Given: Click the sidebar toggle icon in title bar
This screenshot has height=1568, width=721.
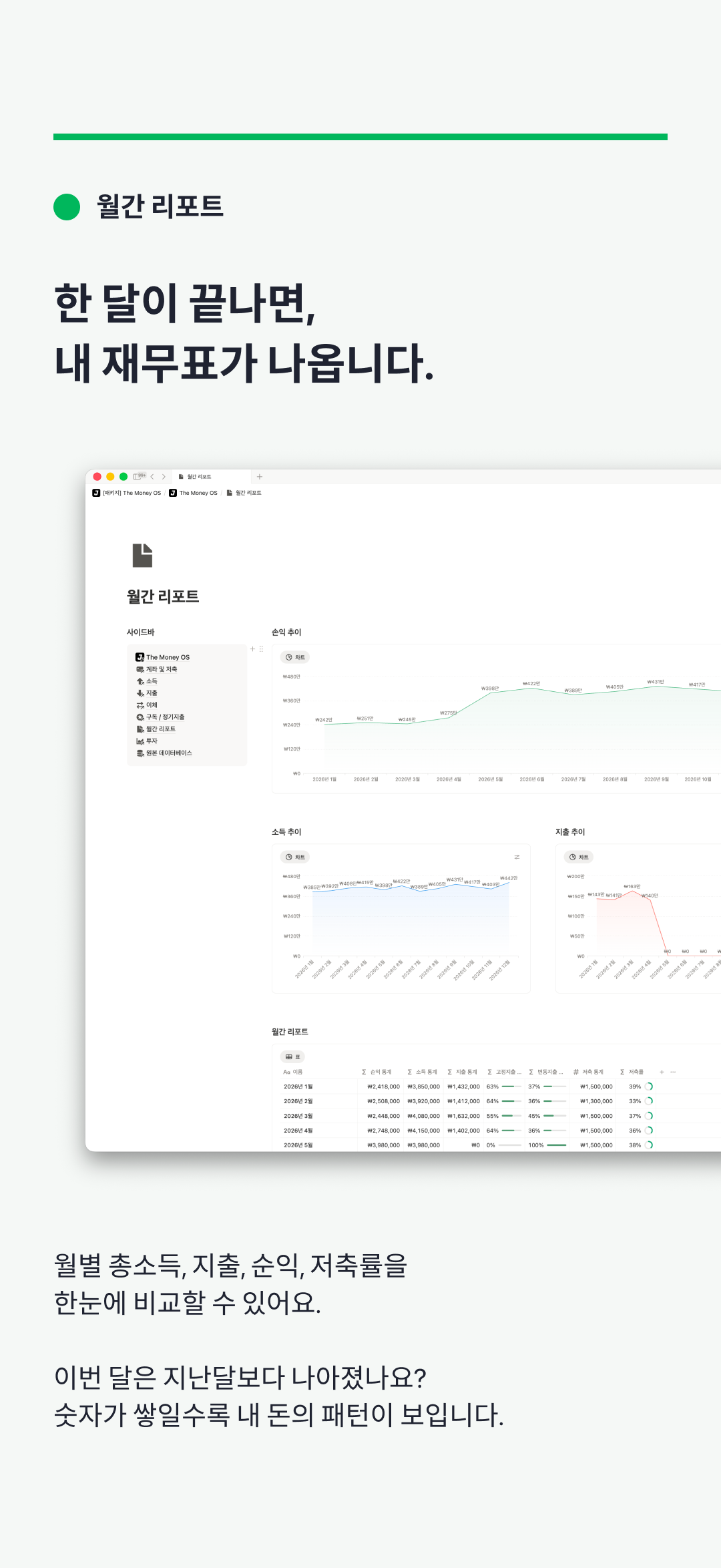Looking at the screenshot, I should pyautogui.click(x=137, y=476).
